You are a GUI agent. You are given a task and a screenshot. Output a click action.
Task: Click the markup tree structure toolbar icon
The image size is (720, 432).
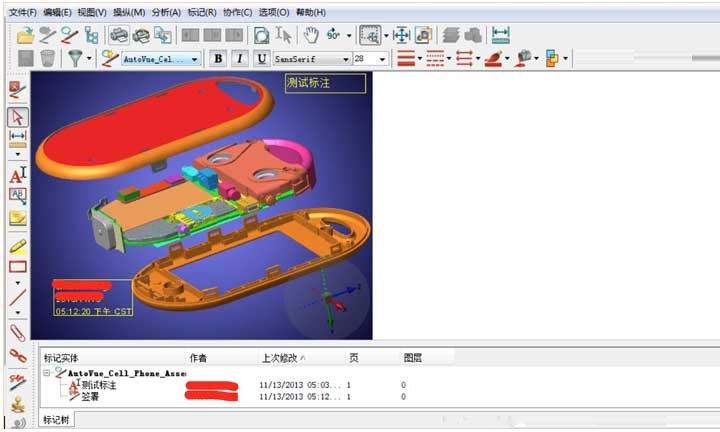click(x=91, y=35)
